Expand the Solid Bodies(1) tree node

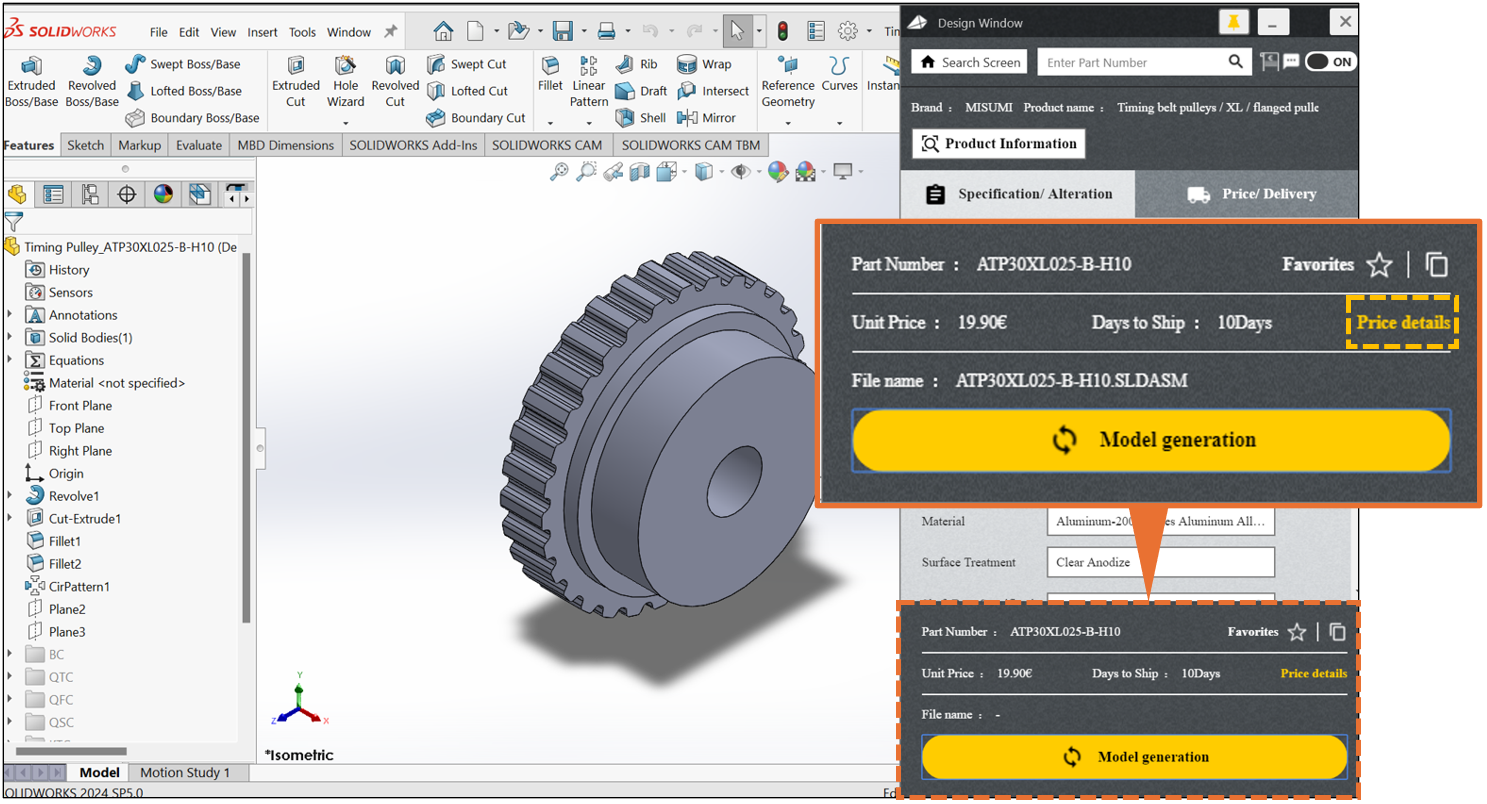[10, 338]
